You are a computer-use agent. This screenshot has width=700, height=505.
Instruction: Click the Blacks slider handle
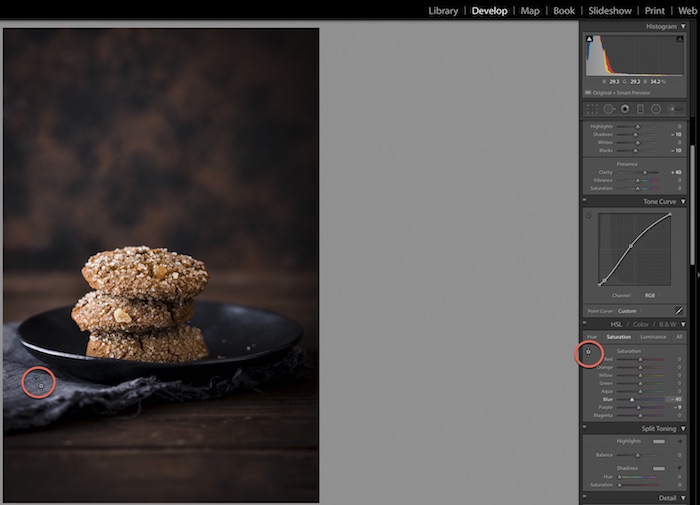(x=636, y=150)
